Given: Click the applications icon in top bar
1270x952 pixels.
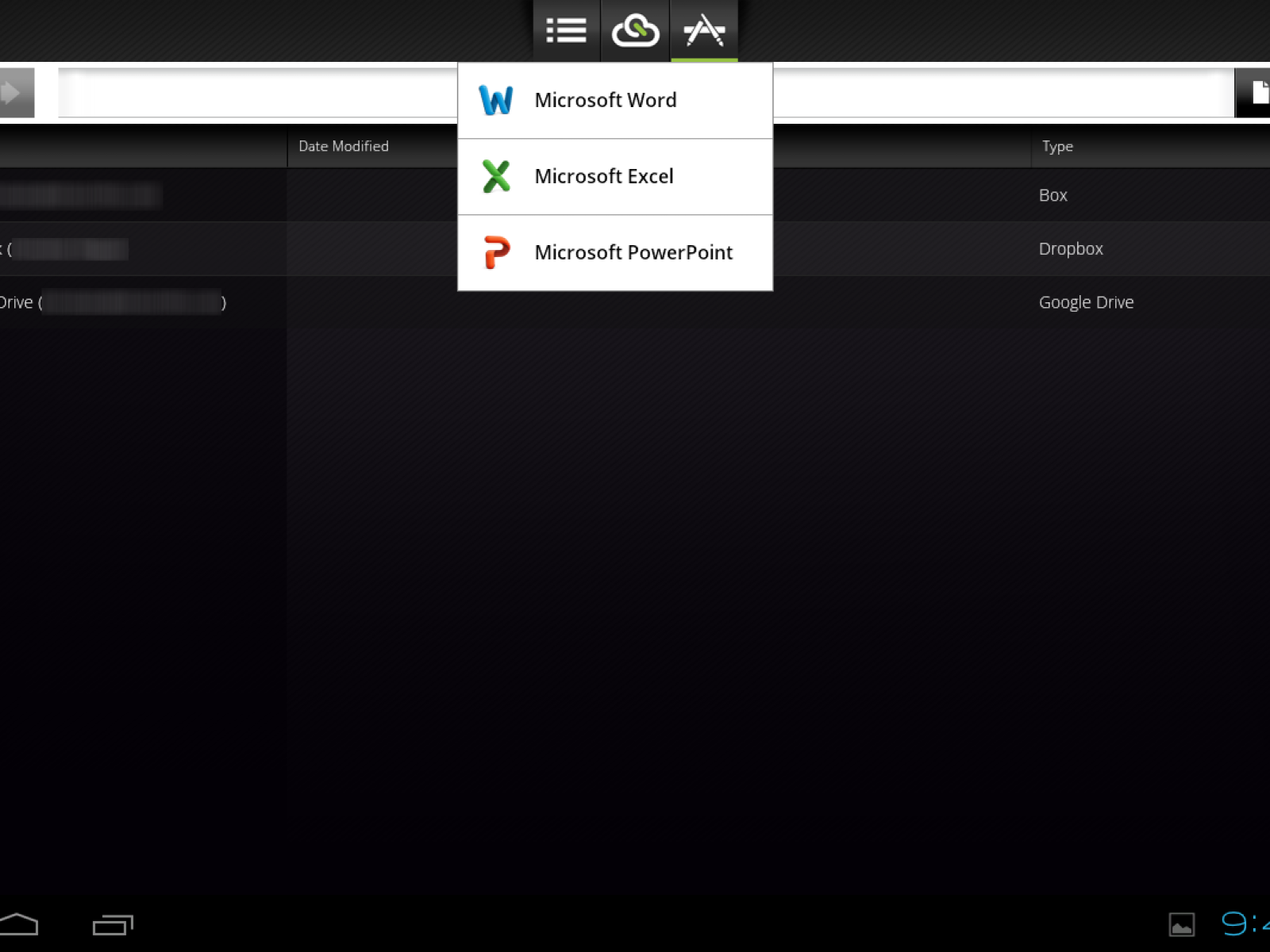Looking at the screenshot, I should 704,30.
